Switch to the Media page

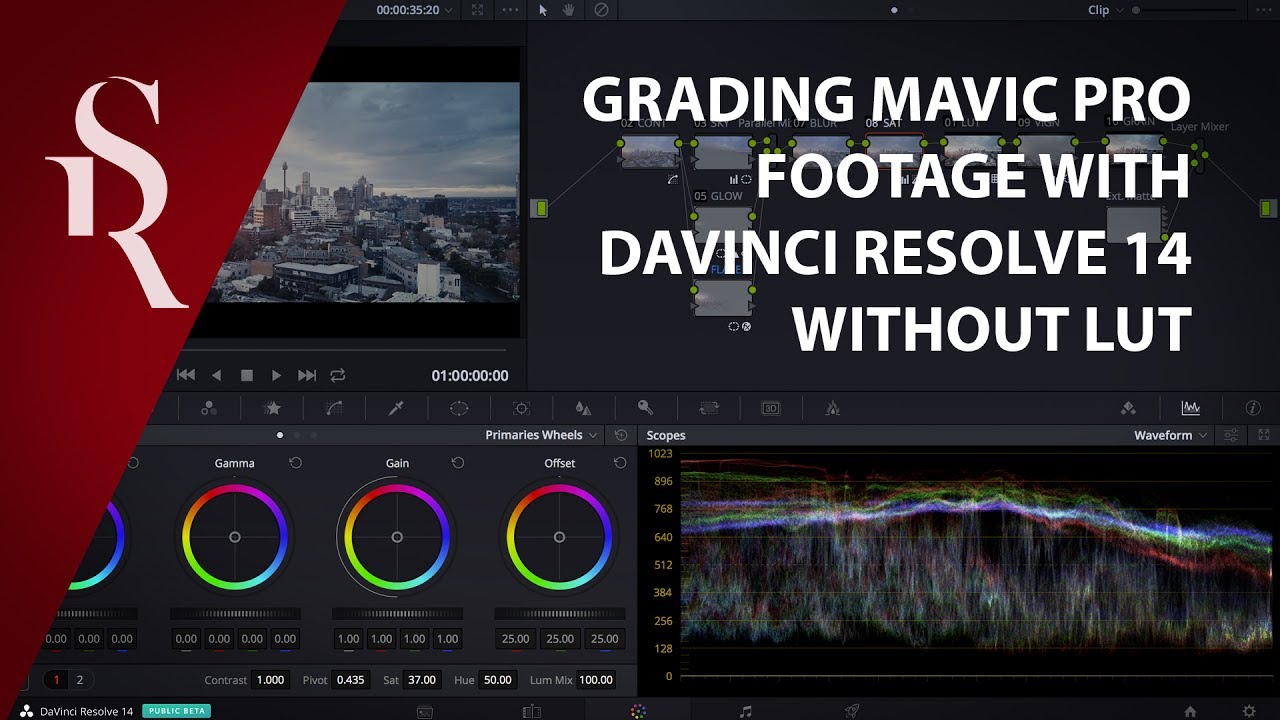[x=425, y=711]
